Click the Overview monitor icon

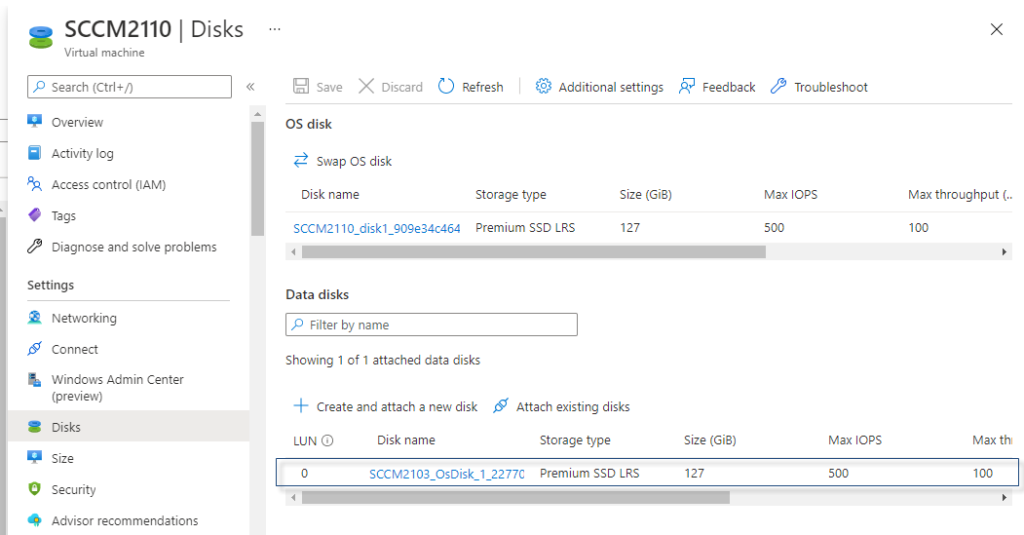(x=35, y=121)
